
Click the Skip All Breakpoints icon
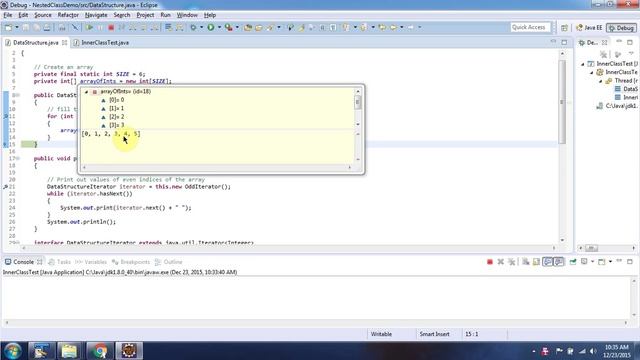pyautogui.click(x=74, y=27)
